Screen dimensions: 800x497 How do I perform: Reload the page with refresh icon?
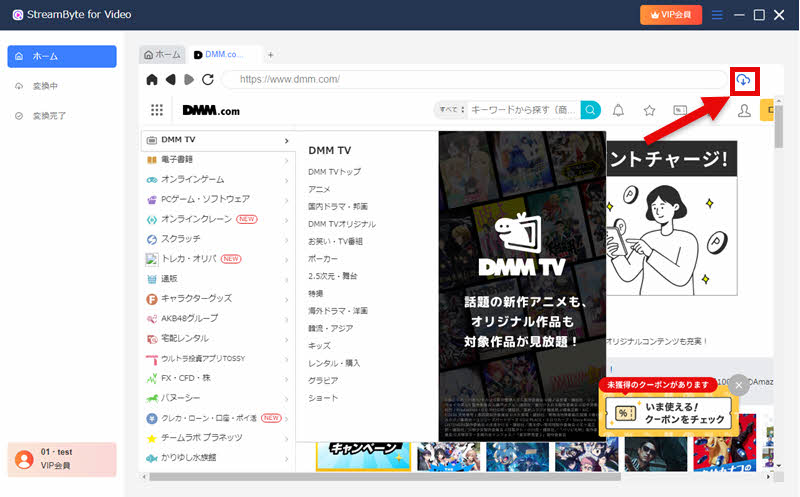208,80
